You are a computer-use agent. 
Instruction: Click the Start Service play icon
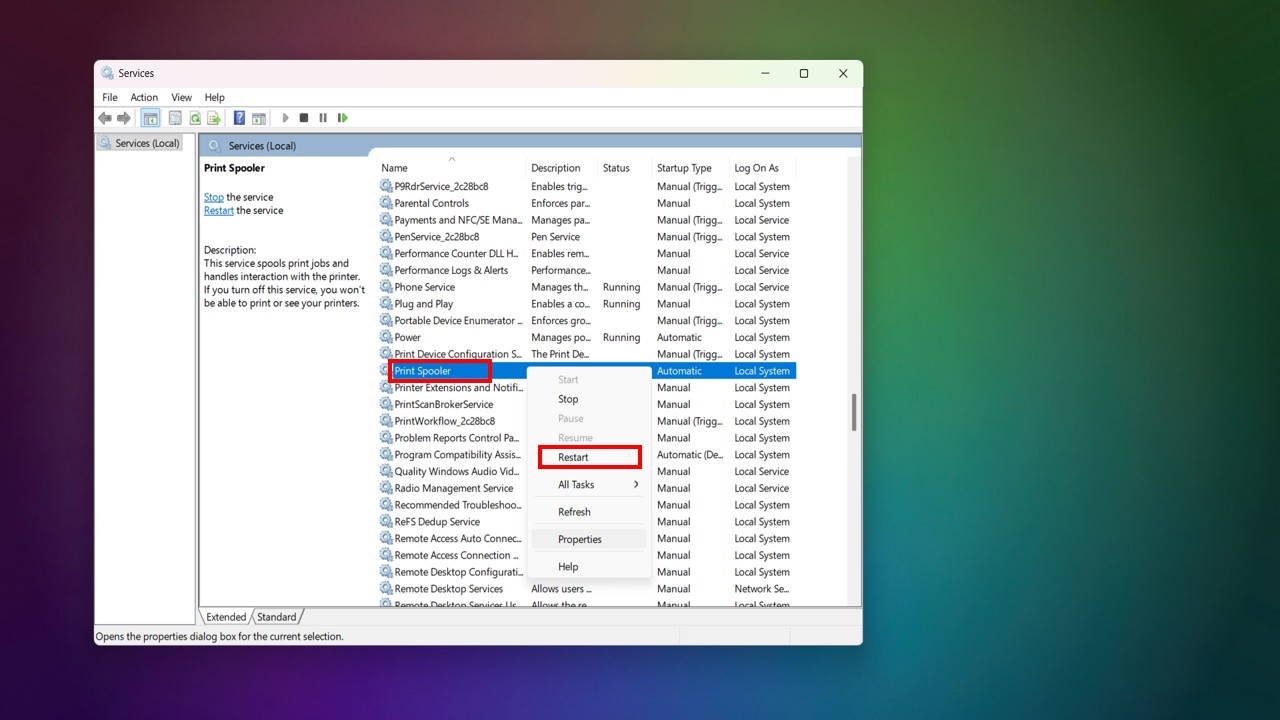click(285, 118)
